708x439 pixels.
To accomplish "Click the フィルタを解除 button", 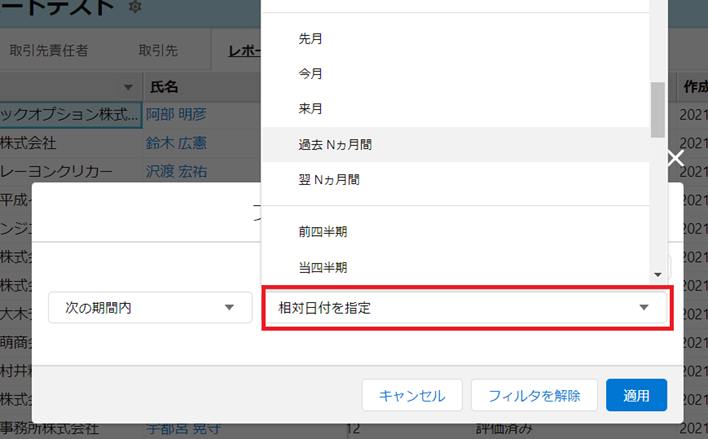I will click(x=534, y=395).
